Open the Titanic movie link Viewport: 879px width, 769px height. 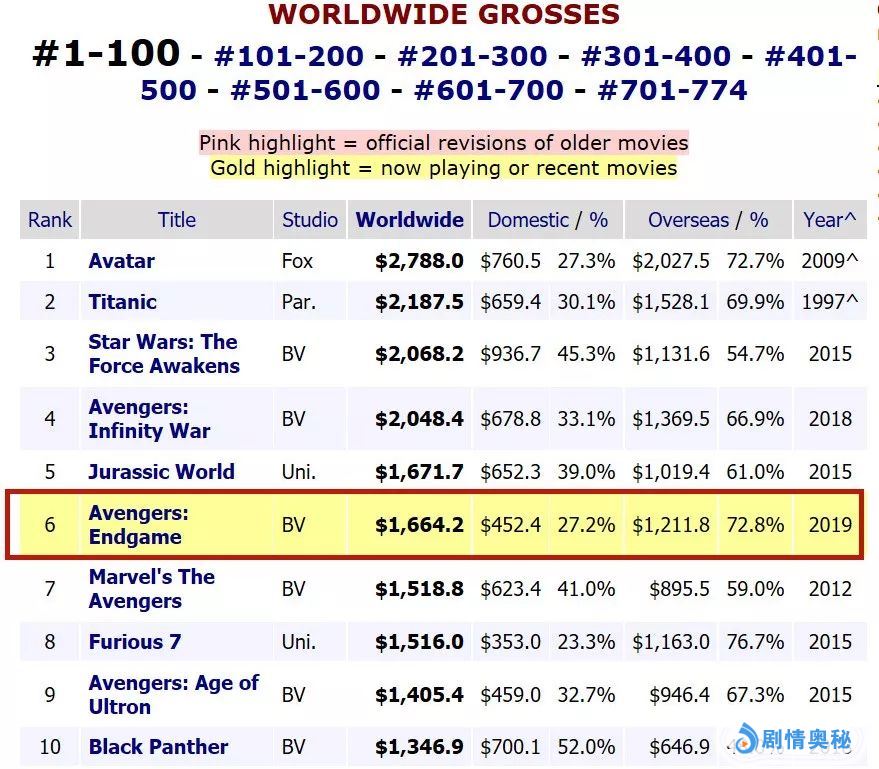click(122, 302)
